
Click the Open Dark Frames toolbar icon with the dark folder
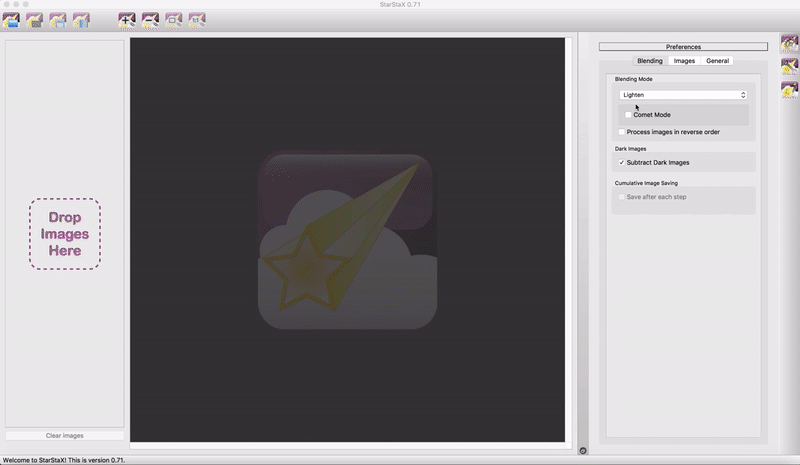click(35, 21)
